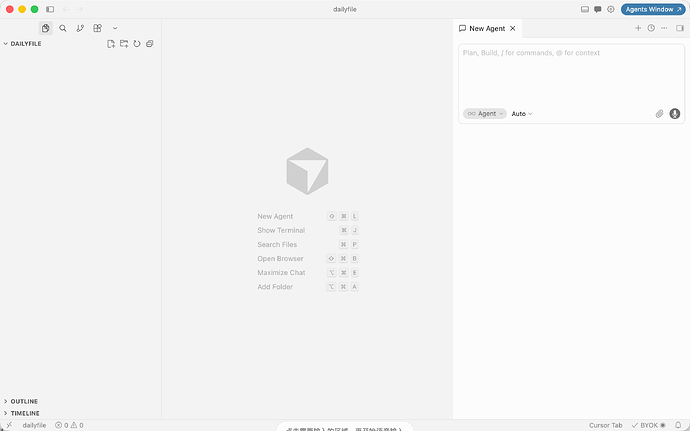Click dailyfile in status bar

[34, 425]
